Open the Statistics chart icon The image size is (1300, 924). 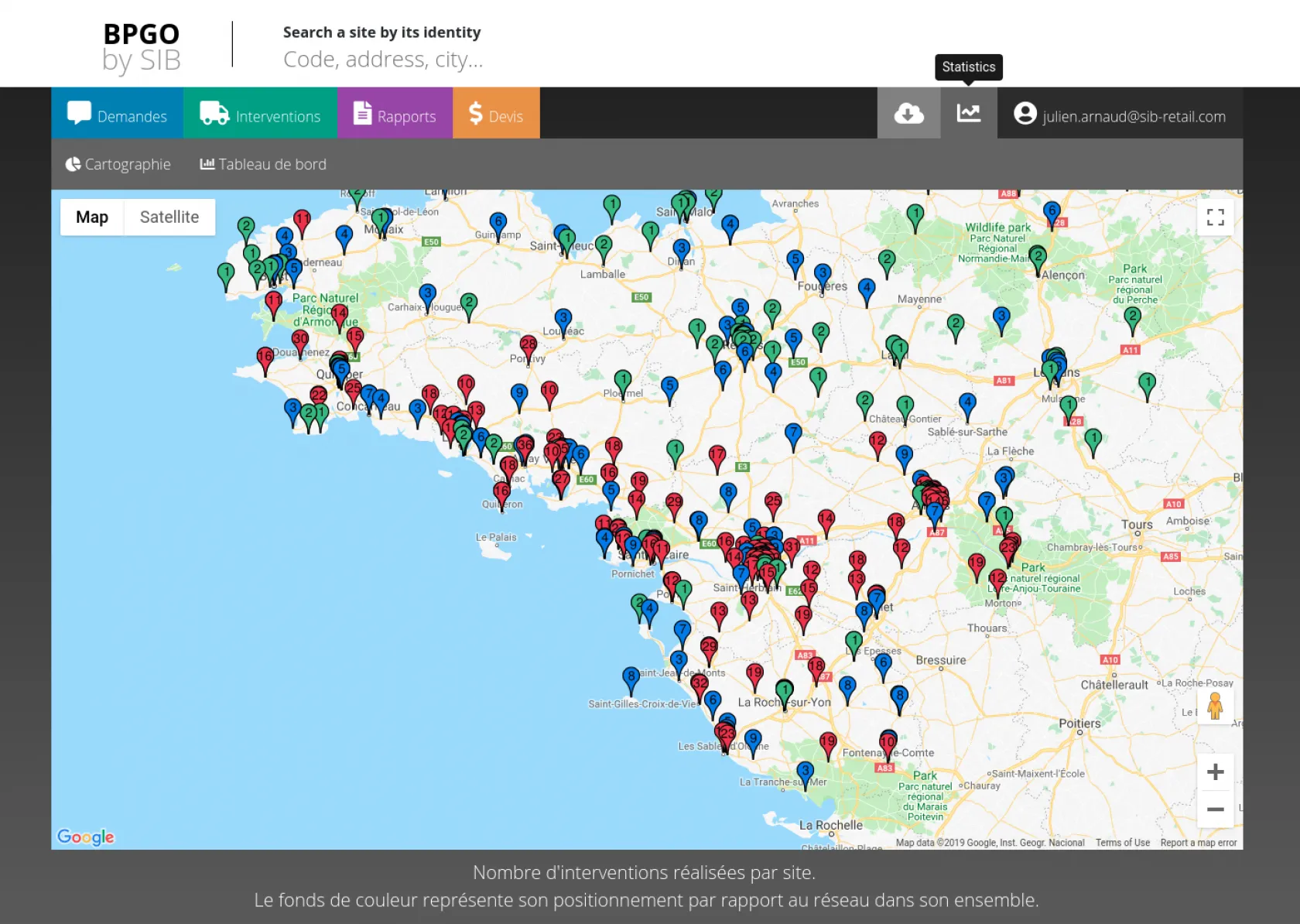coord(968,114)
